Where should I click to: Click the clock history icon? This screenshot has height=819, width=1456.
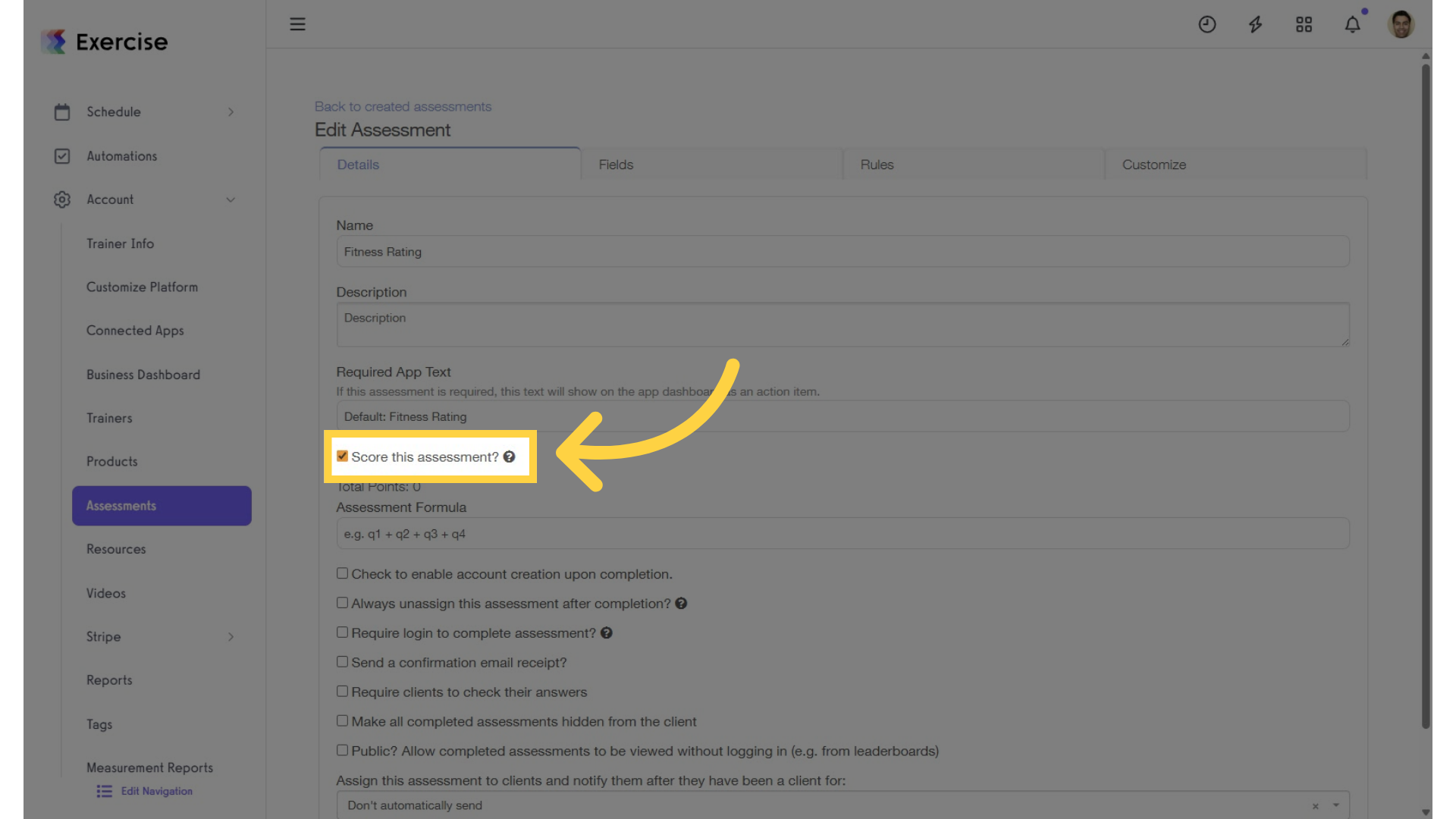pos(1207,24)
